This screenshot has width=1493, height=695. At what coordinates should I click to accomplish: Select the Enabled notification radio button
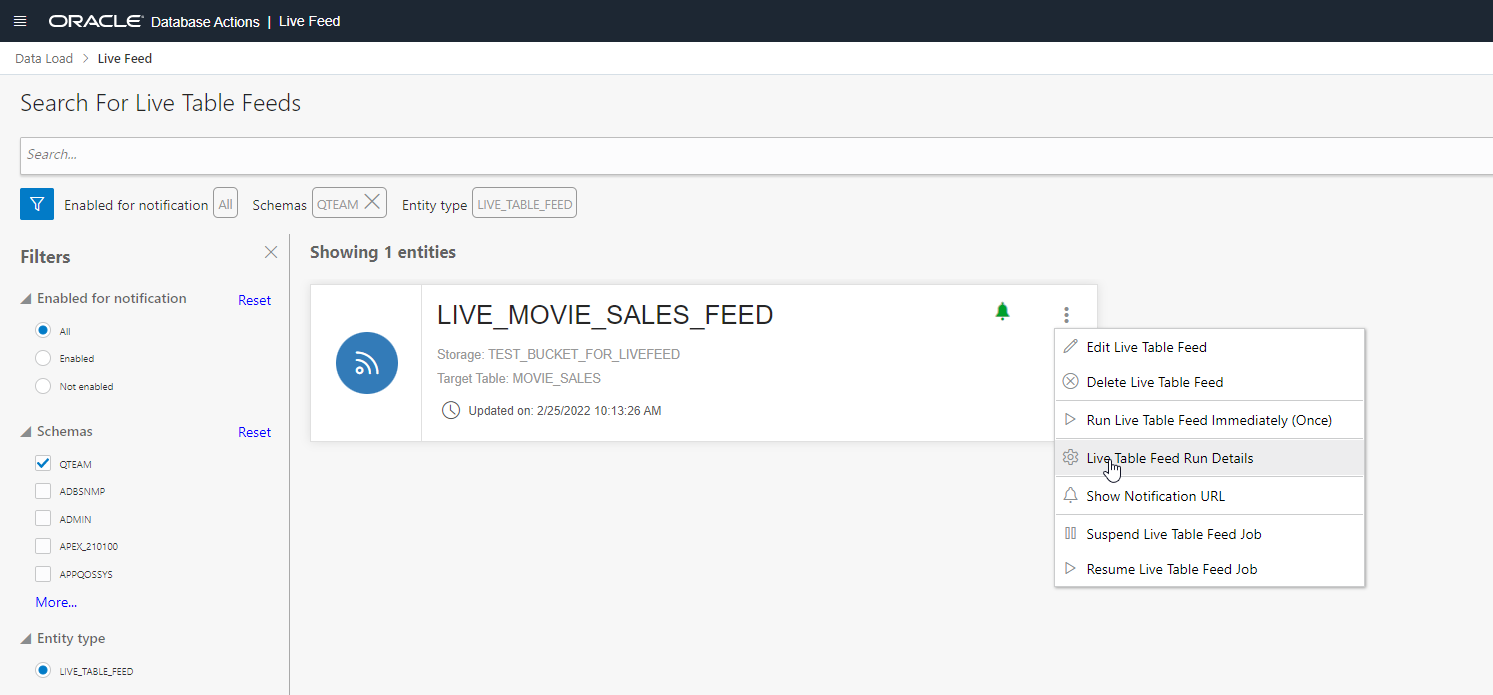[43, 358]
